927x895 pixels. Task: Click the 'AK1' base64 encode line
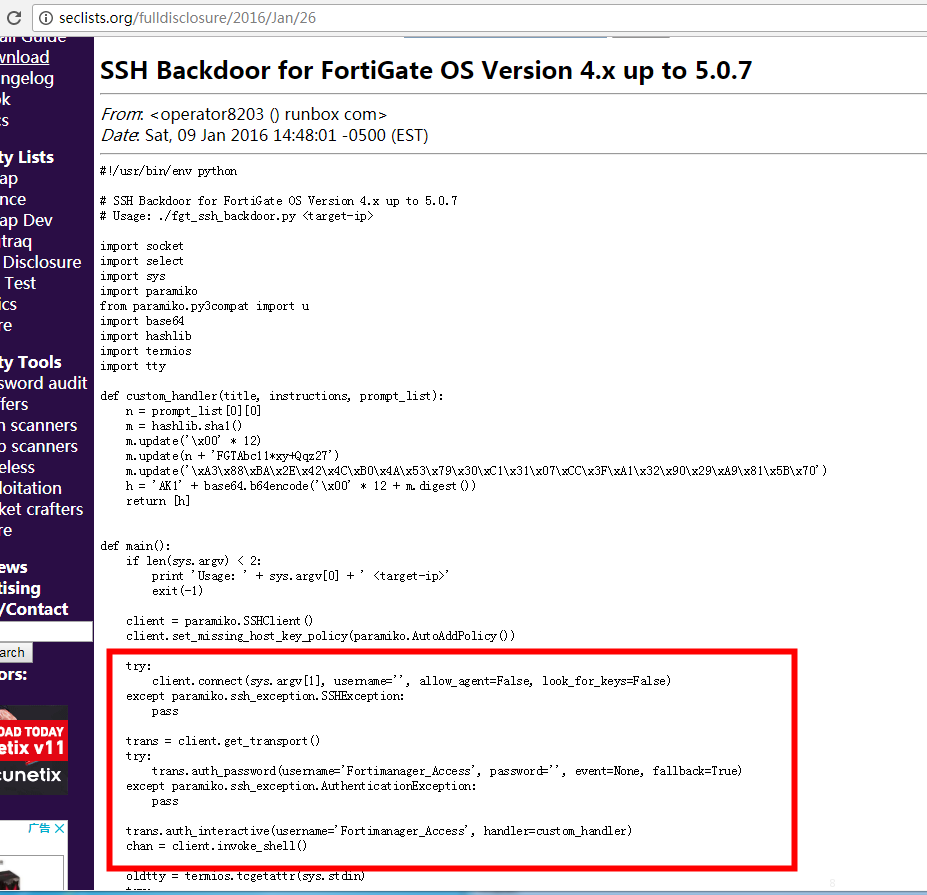pos(301,486)
